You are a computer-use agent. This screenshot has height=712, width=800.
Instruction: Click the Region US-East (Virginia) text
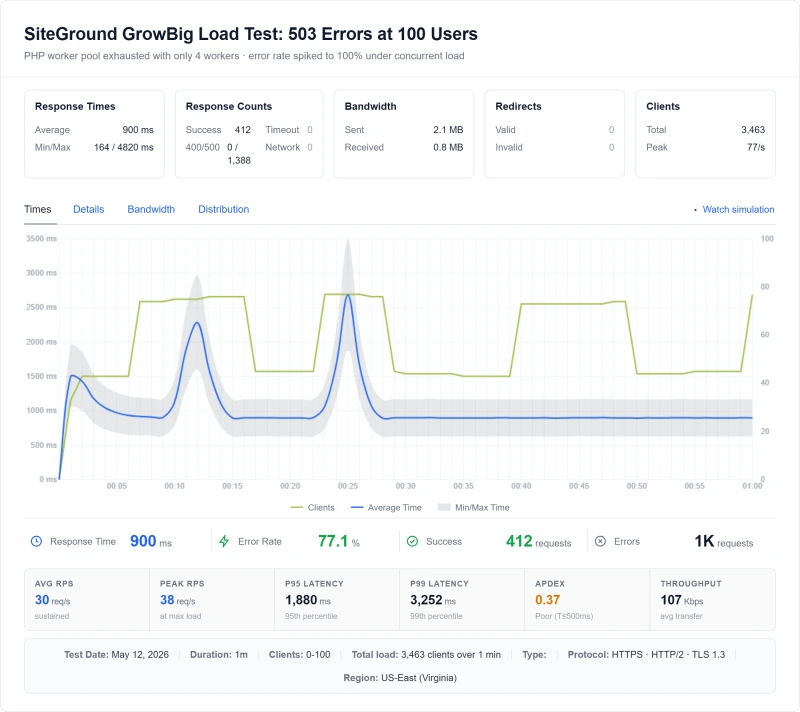point(400,678)
